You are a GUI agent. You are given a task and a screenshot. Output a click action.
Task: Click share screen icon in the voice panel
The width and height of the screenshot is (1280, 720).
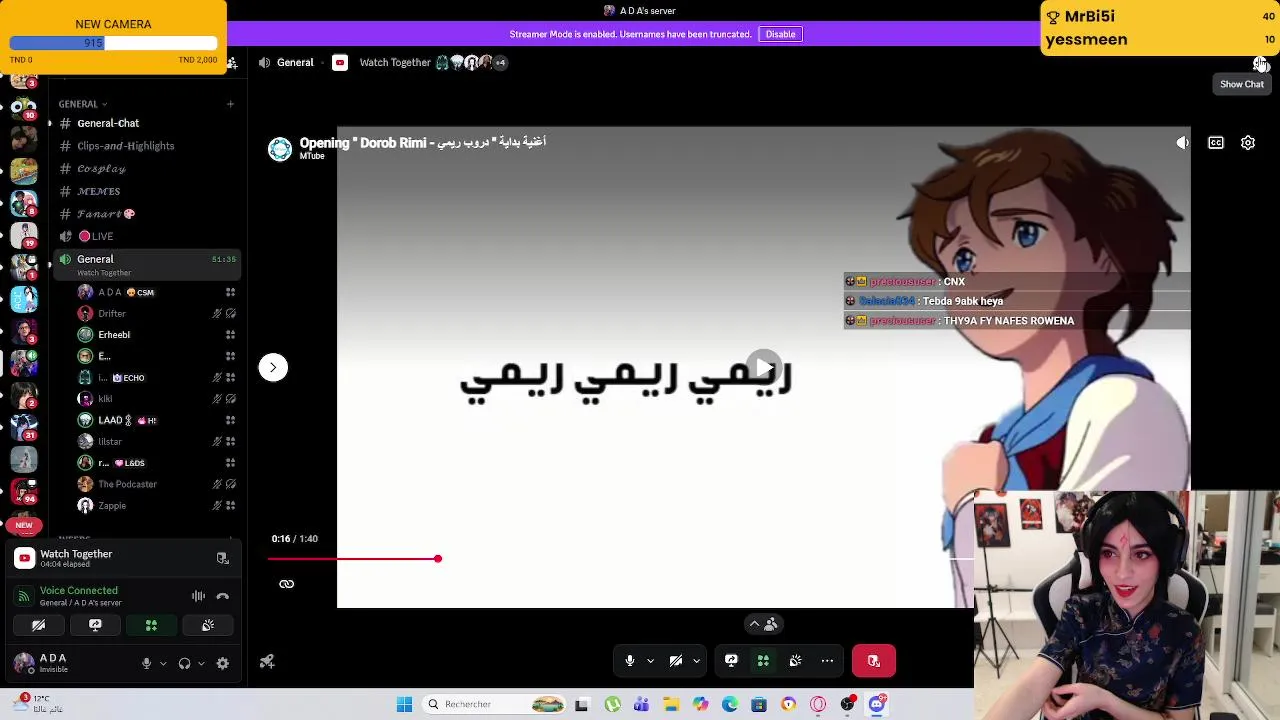[x=95, y=625]
